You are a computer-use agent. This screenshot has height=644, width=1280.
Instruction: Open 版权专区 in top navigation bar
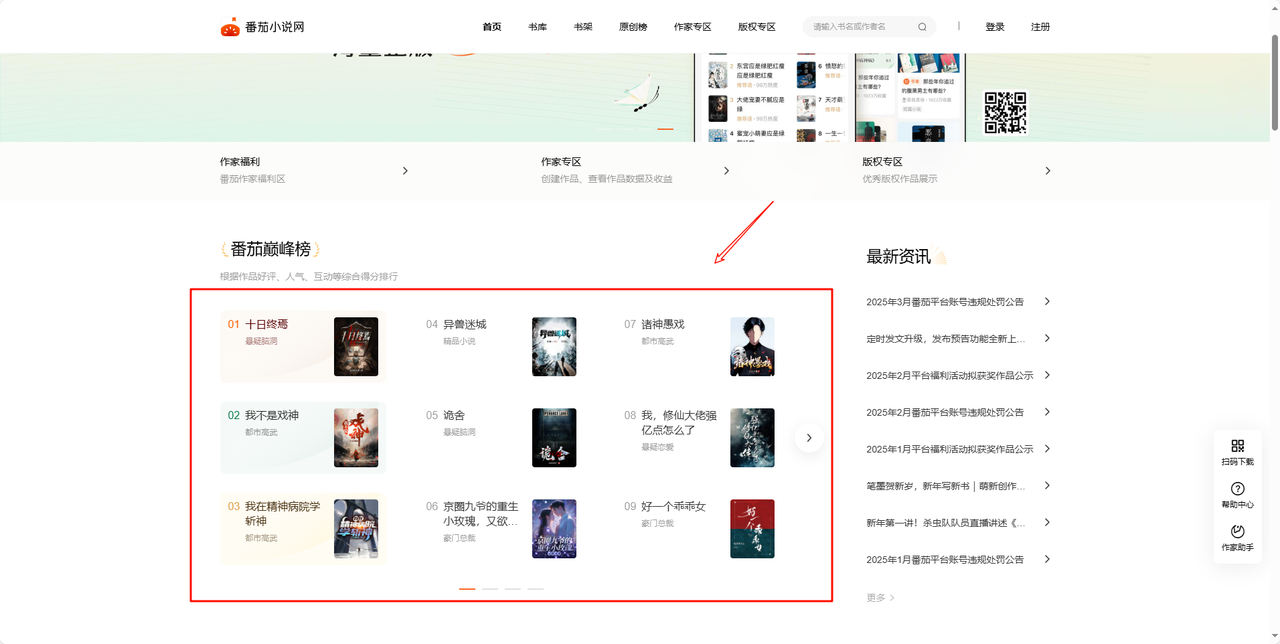point(757,27)
